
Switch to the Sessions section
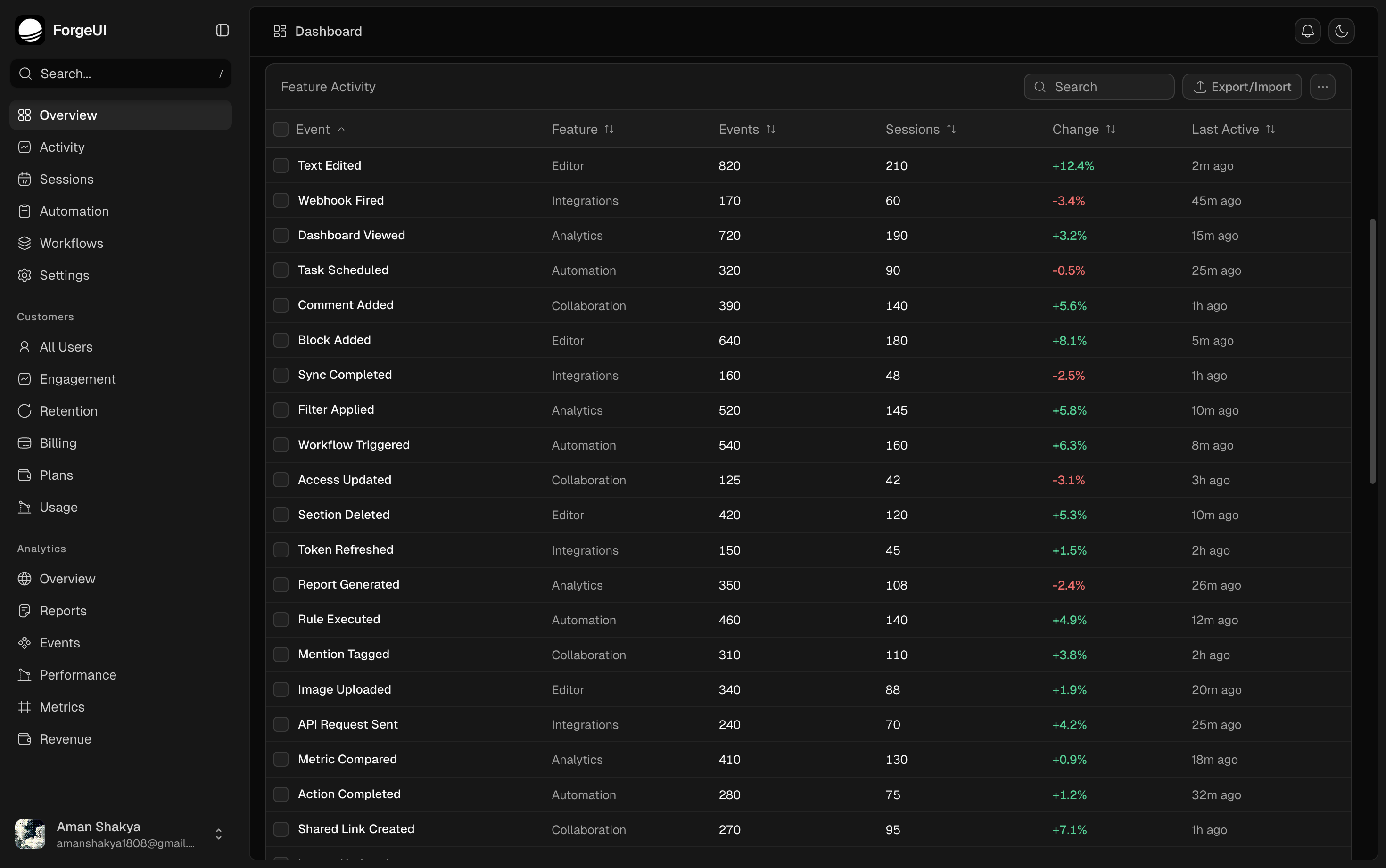click(66, 179)
